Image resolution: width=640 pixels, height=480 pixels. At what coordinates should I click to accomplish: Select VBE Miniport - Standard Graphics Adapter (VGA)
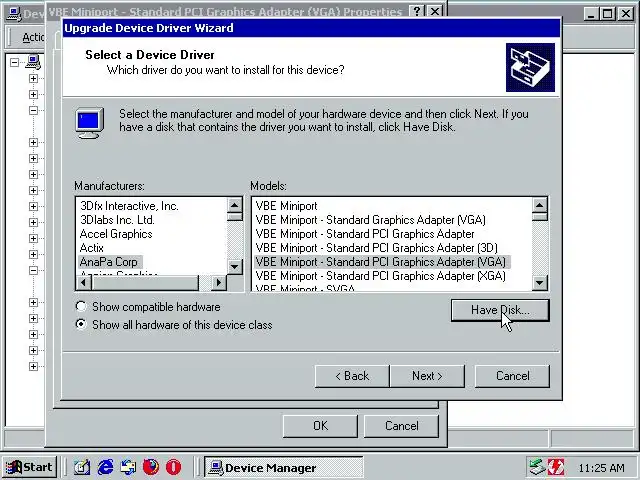tap(371, 220)
